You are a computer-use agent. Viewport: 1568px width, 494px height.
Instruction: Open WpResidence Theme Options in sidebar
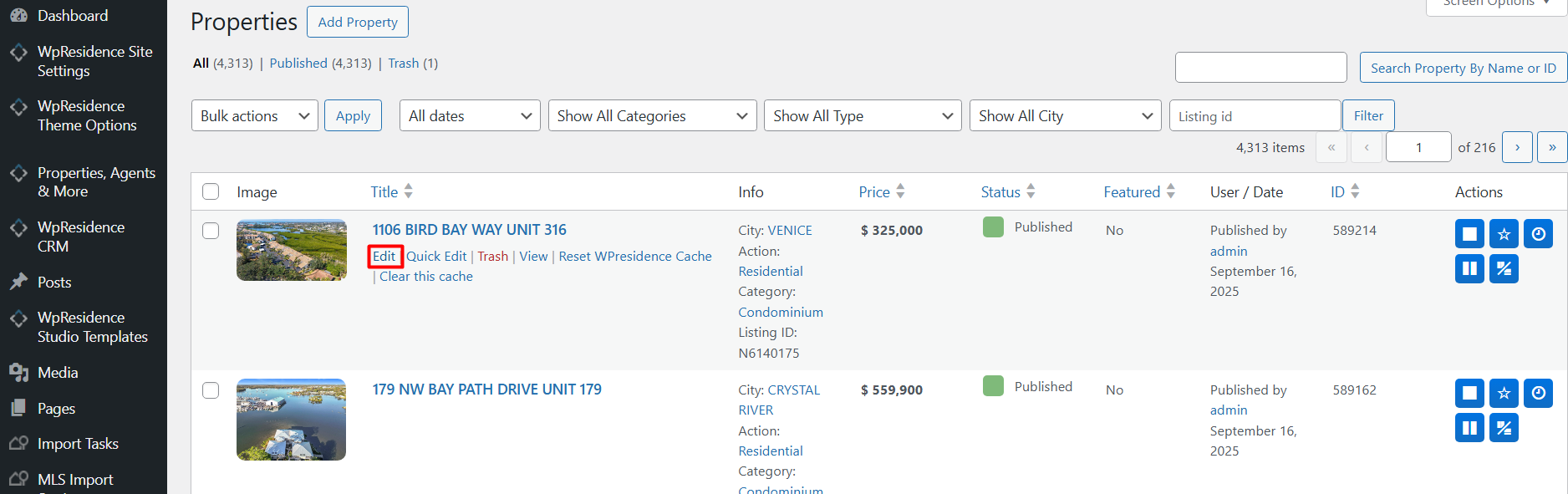point(86,115)
